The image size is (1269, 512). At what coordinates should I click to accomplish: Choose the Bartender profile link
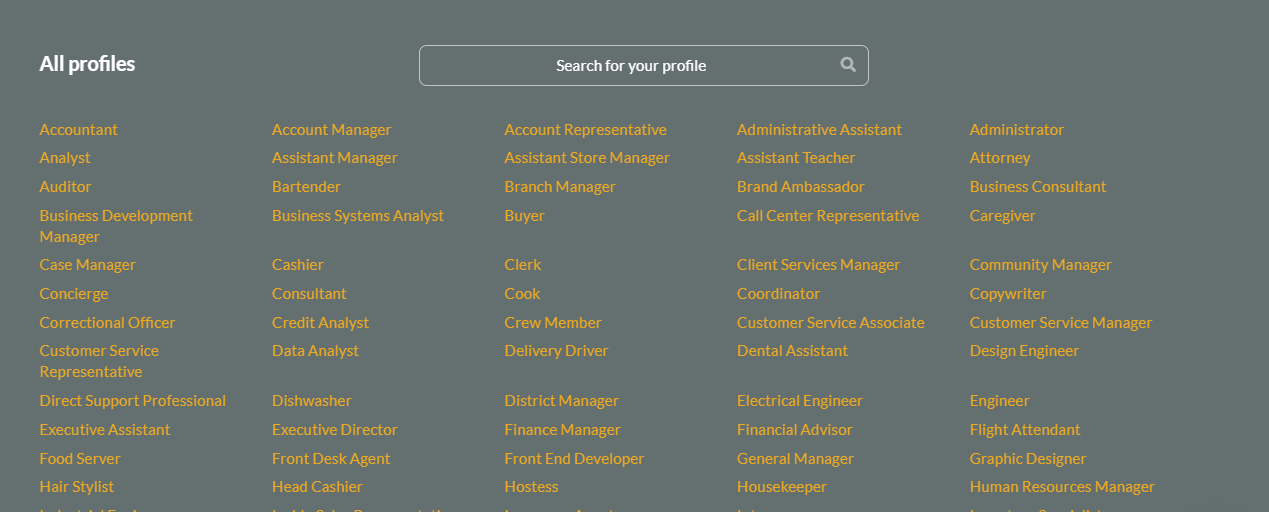click(306, 187)
